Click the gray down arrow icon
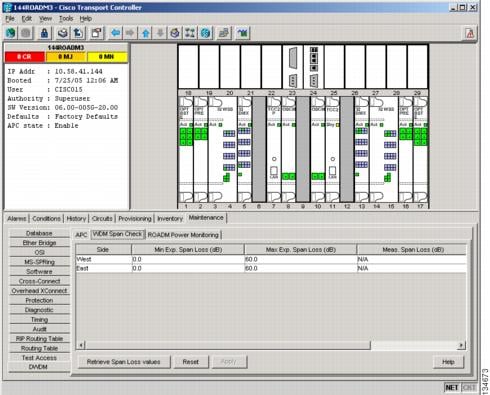Screen dimensions: 490x395 pos(160,33)
